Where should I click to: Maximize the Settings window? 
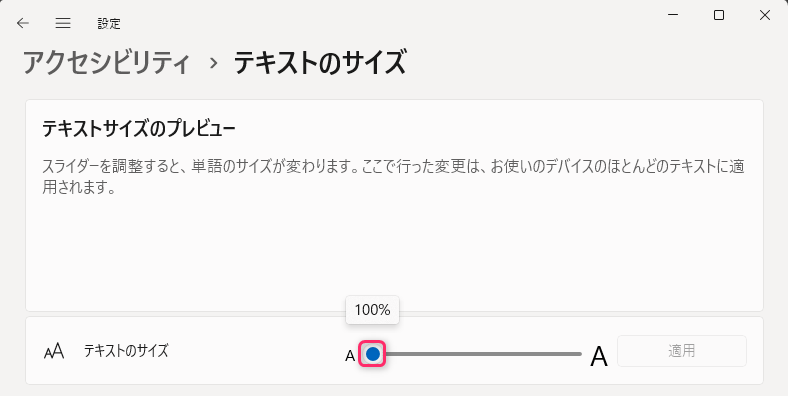[719, 15]
